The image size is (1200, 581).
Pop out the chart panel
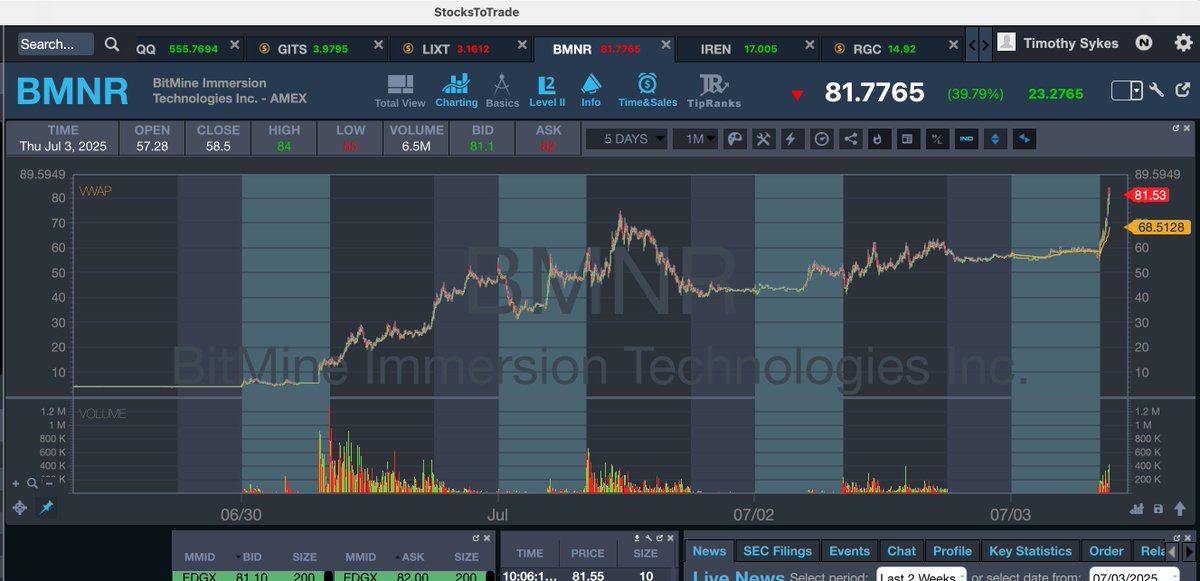[x=1176, y=129]
